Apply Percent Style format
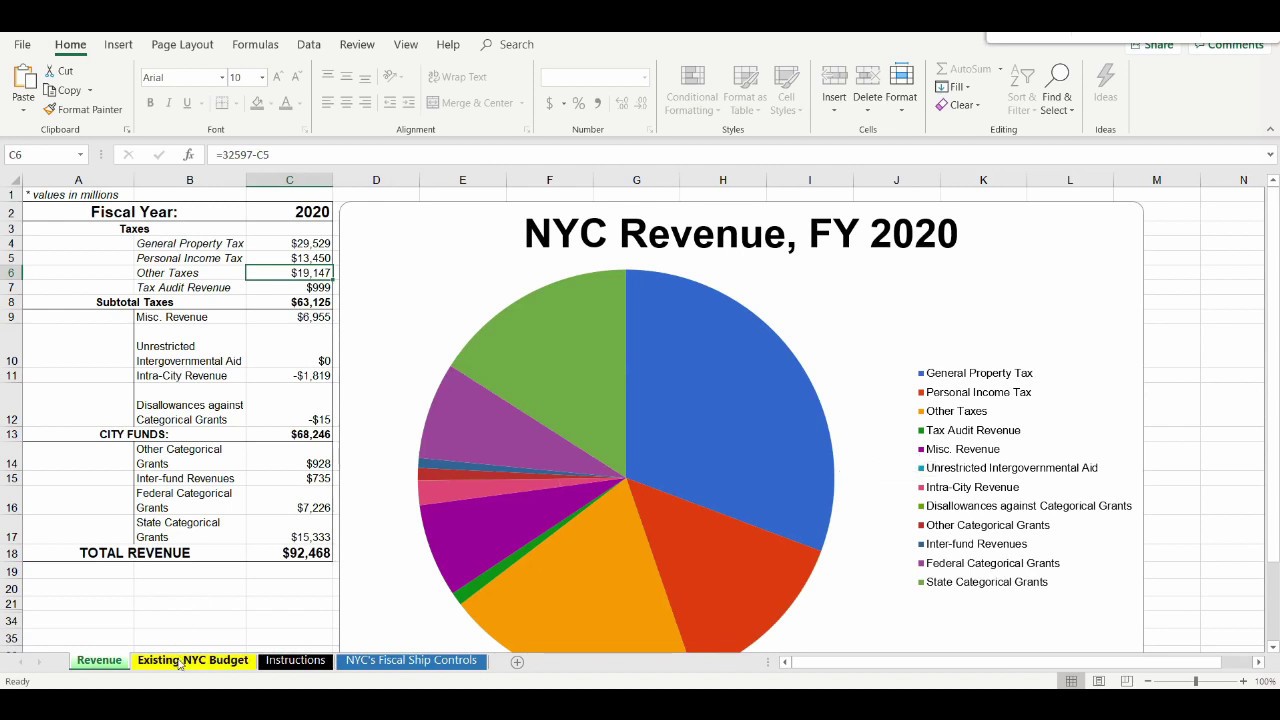 579,103
